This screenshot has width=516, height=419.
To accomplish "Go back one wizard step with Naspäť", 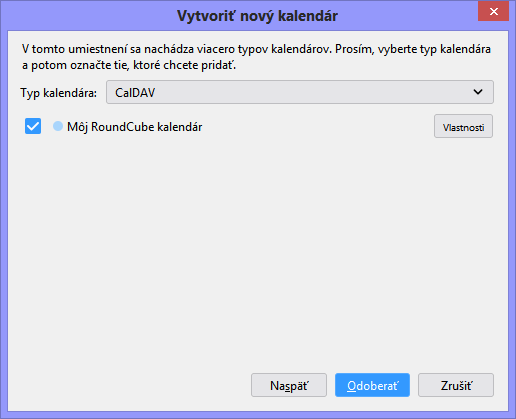I will [289, 385].
